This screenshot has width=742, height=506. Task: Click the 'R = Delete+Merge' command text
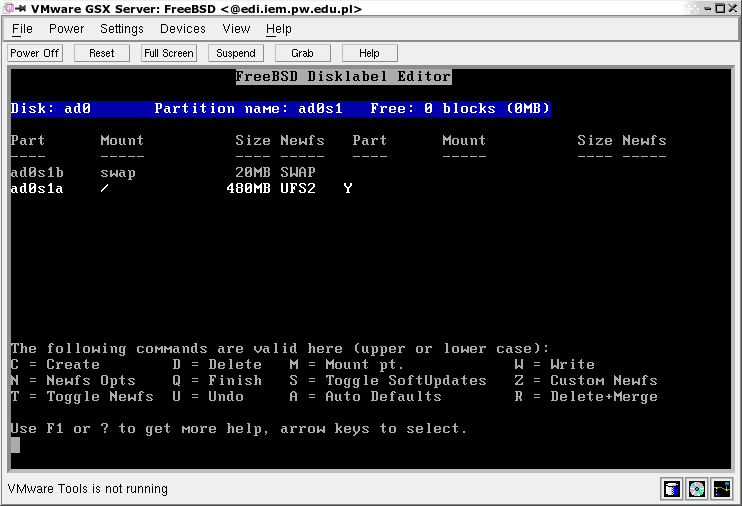click(x=586, y=397)
